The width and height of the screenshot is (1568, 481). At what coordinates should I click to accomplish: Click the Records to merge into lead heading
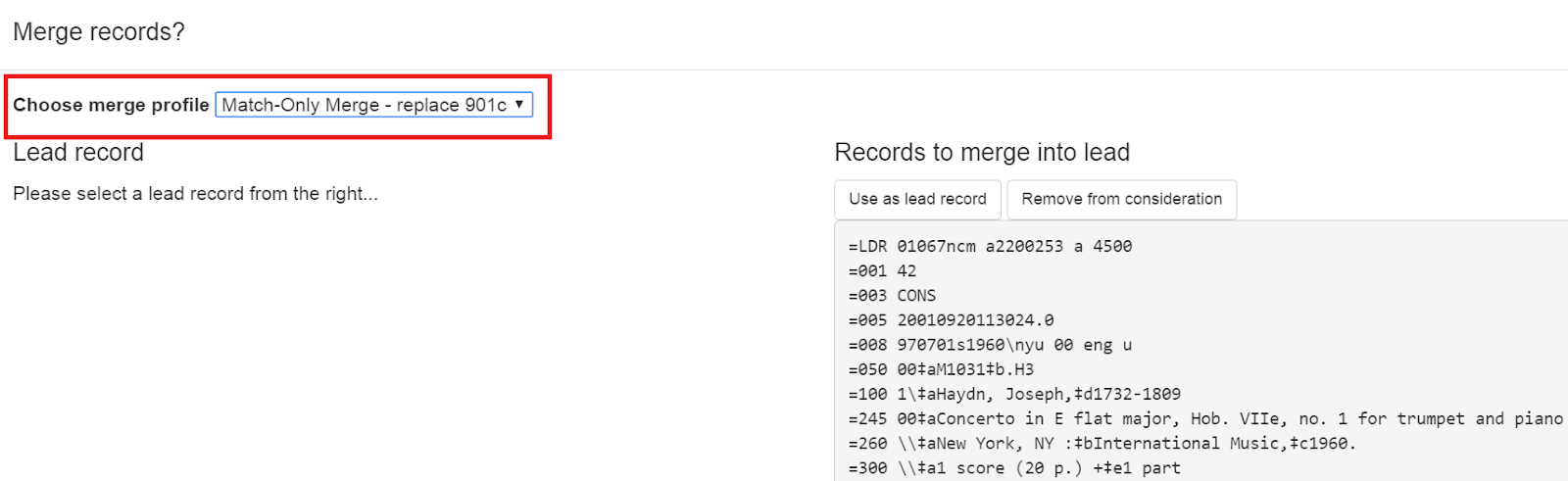pos(982,153)
